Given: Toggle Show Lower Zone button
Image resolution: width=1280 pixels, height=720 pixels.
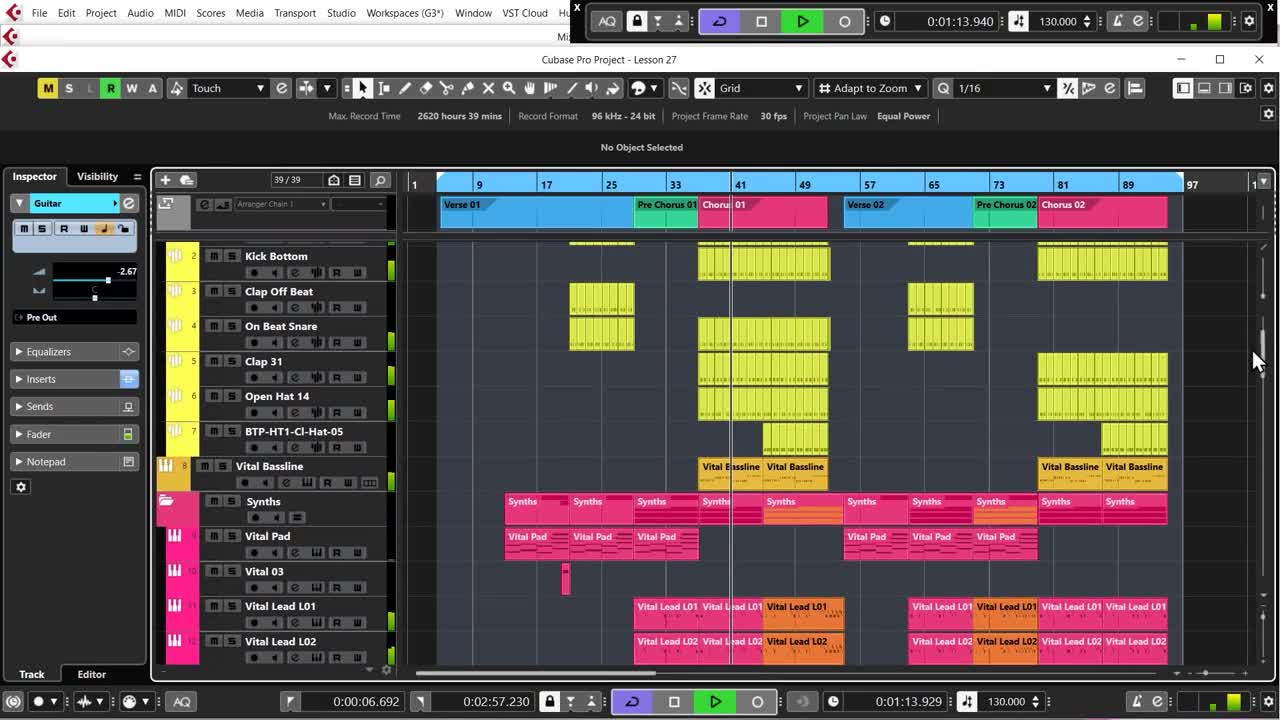Looking at the screenshot, I should (x=1204, y=88).
